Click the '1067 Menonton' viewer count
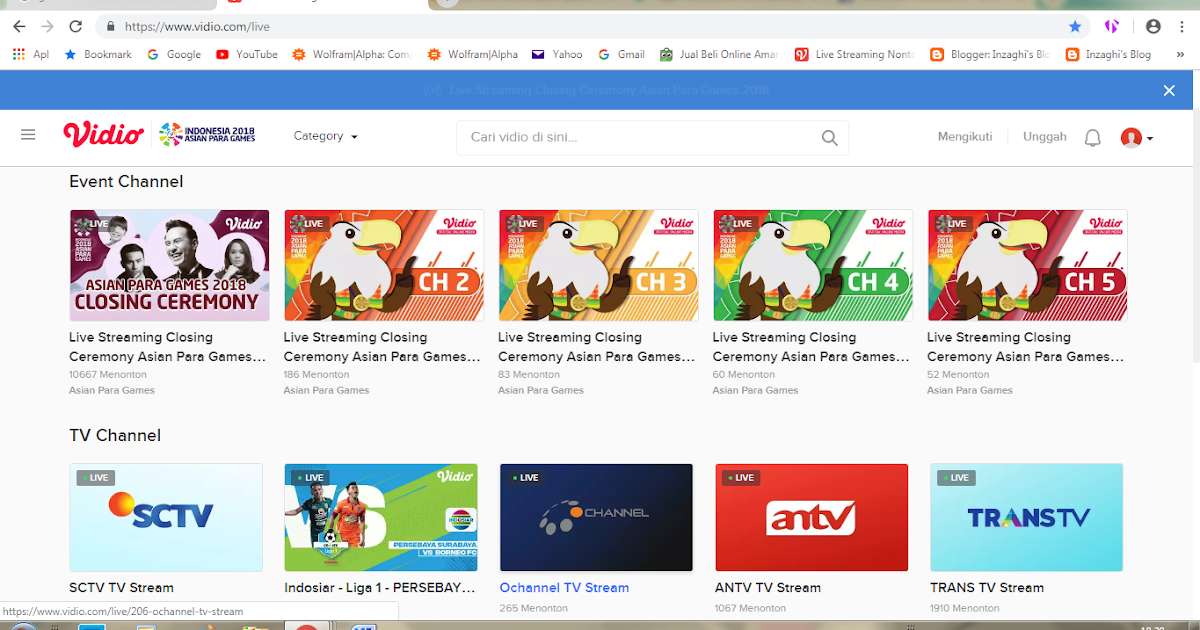This screenshot has width=1200, height=630. click(x=750, y=608)
